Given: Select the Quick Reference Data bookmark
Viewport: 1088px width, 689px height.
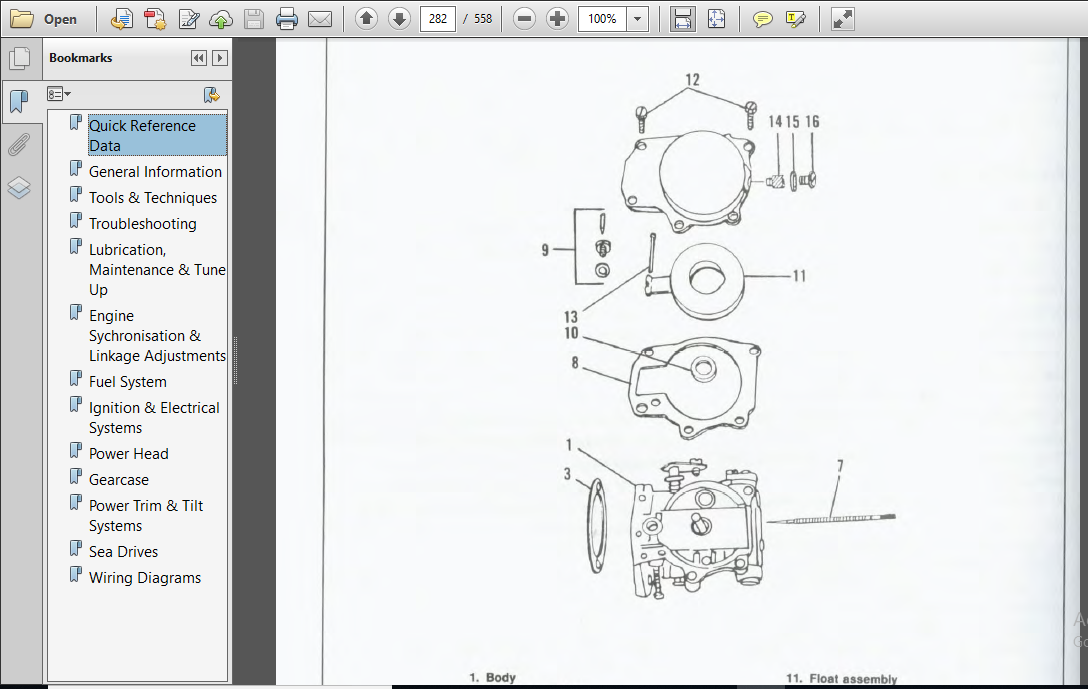Looking at the screenshot, I should click(157, 135).
